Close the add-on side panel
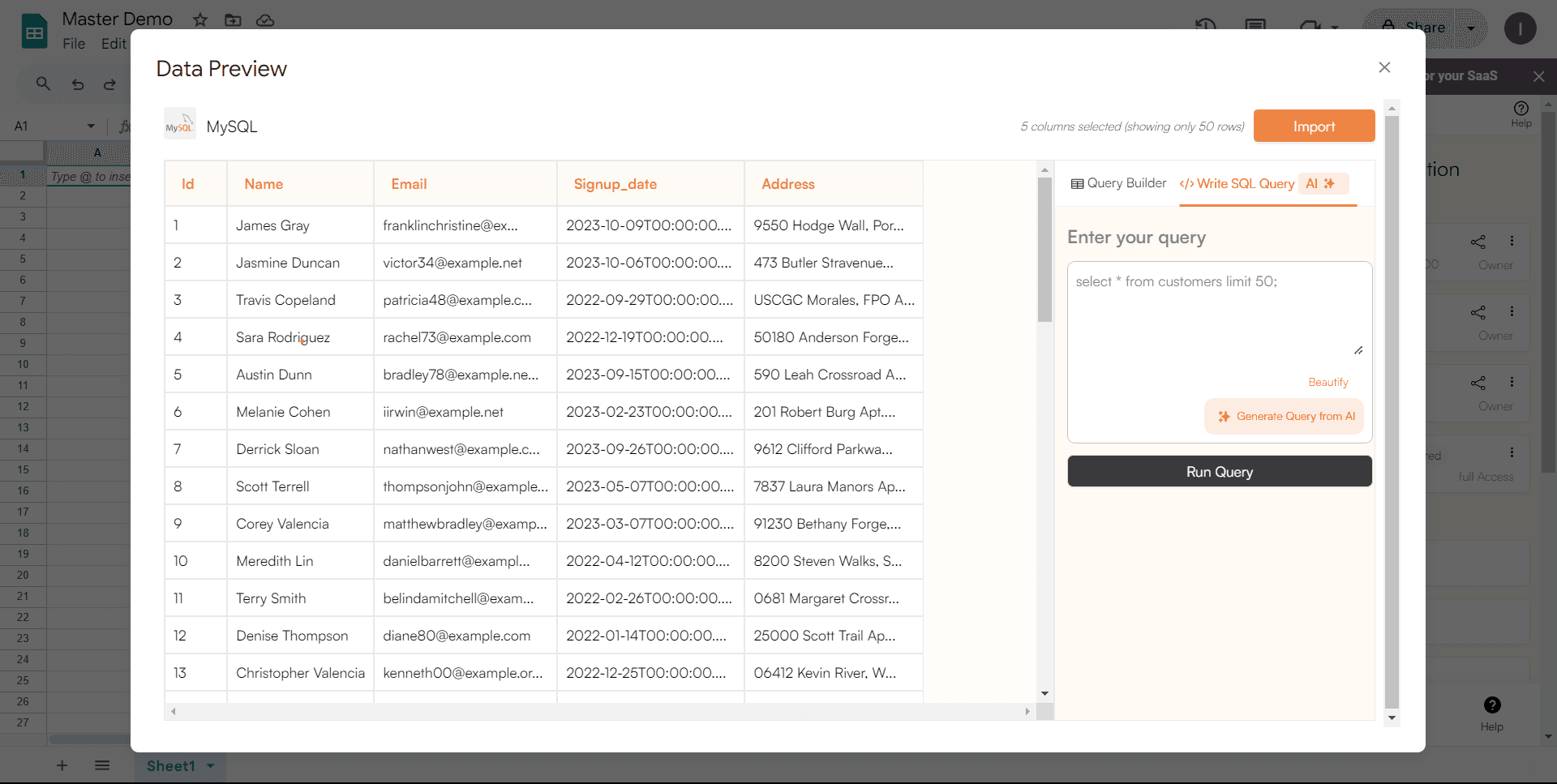Screen dimensions: 1557x784 (1538, 76)
